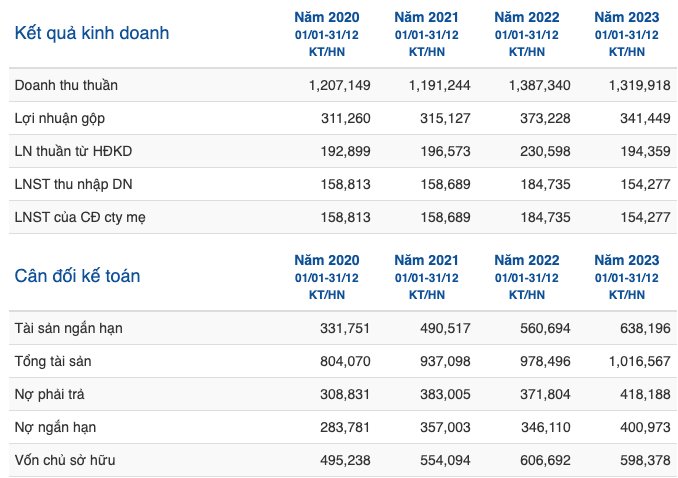
Task: Select the value 346,110
Action: (546, 427)
